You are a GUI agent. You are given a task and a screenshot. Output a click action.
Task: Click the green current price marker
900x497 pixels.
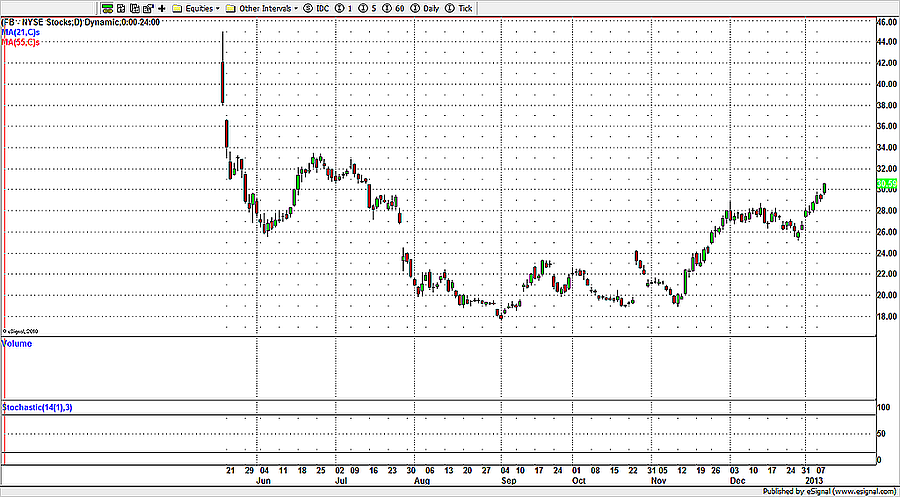pos(885,185)
